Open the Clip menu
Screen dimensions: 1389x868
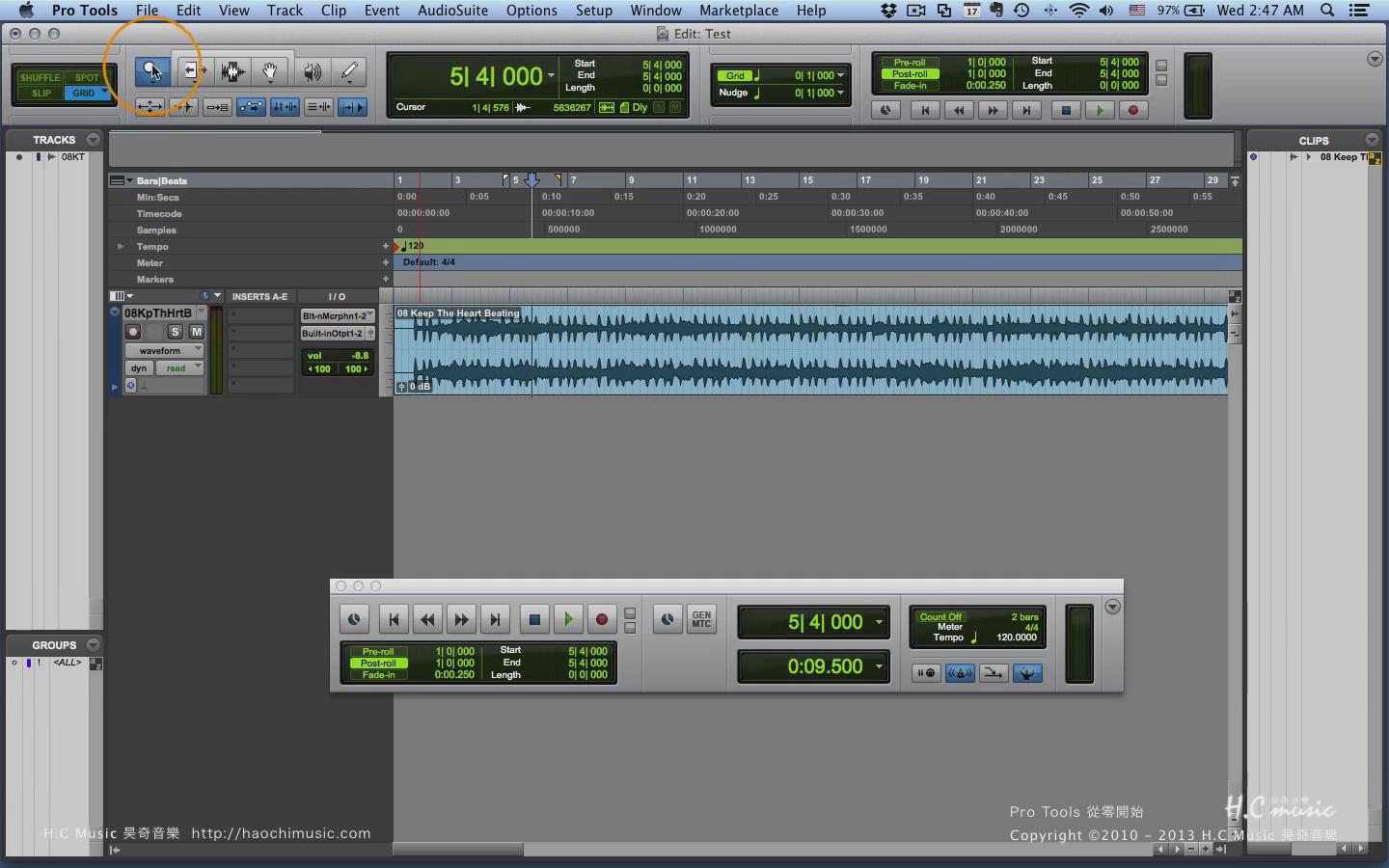click(333, 11)
